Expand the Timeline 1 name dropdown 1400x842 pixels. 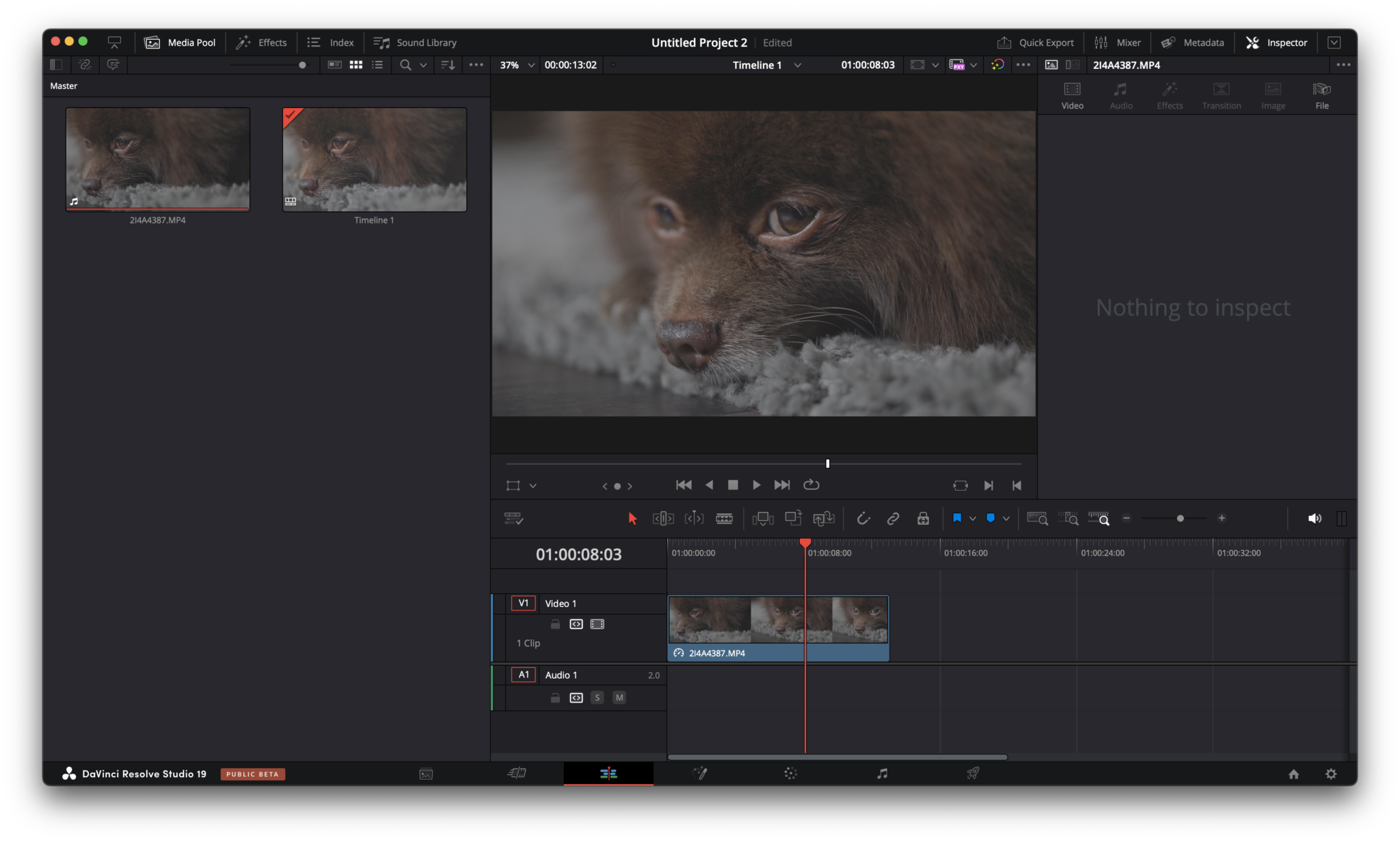point(797,65)
